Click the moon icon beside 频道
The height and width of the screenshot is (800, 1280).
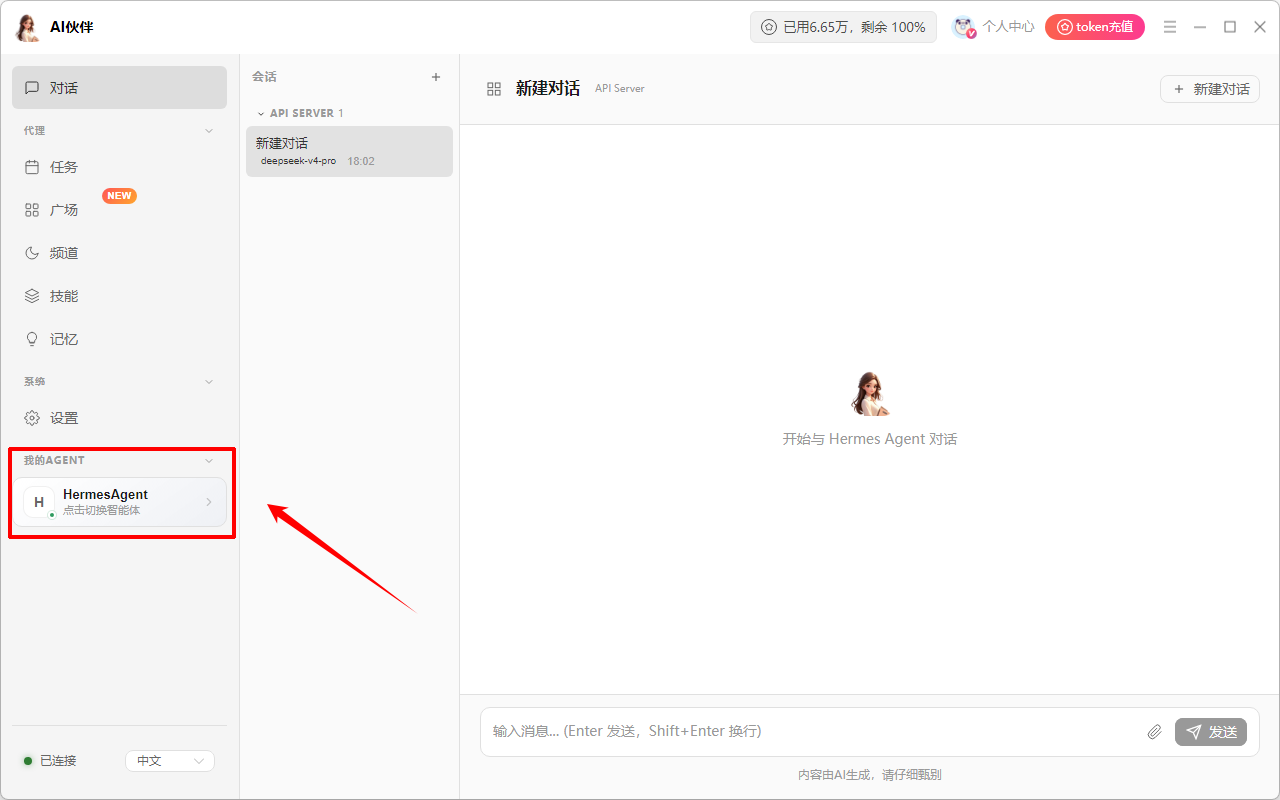point(32,253)
